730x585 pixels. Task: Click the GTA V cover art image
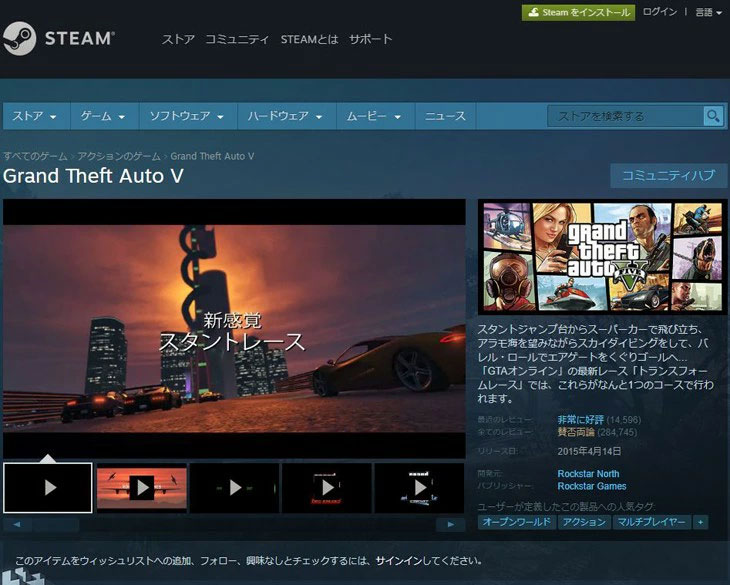[x=602, y=257]
